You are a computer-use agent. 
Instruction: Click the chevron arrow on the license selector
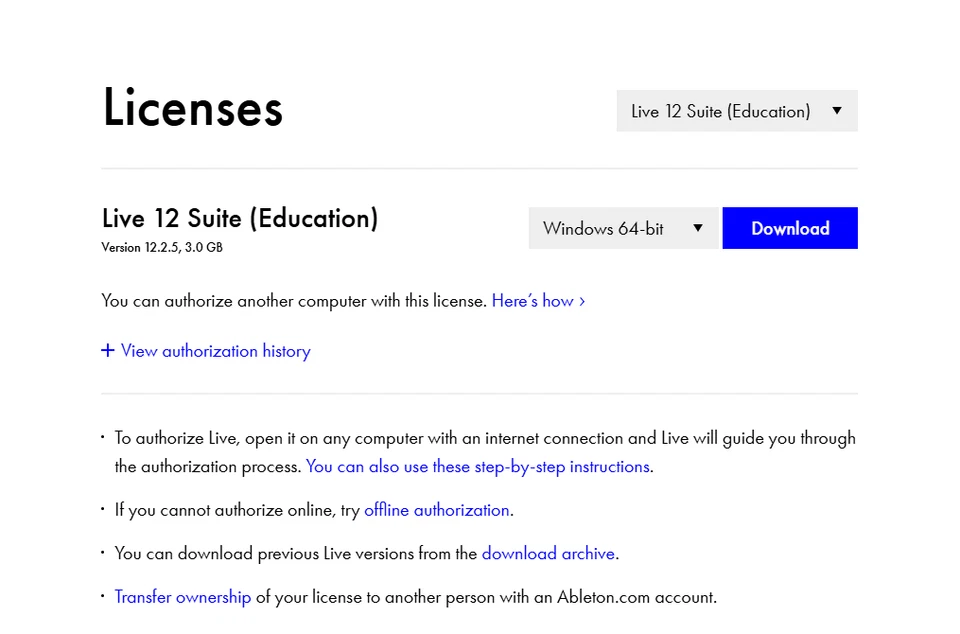coord(837,111)
